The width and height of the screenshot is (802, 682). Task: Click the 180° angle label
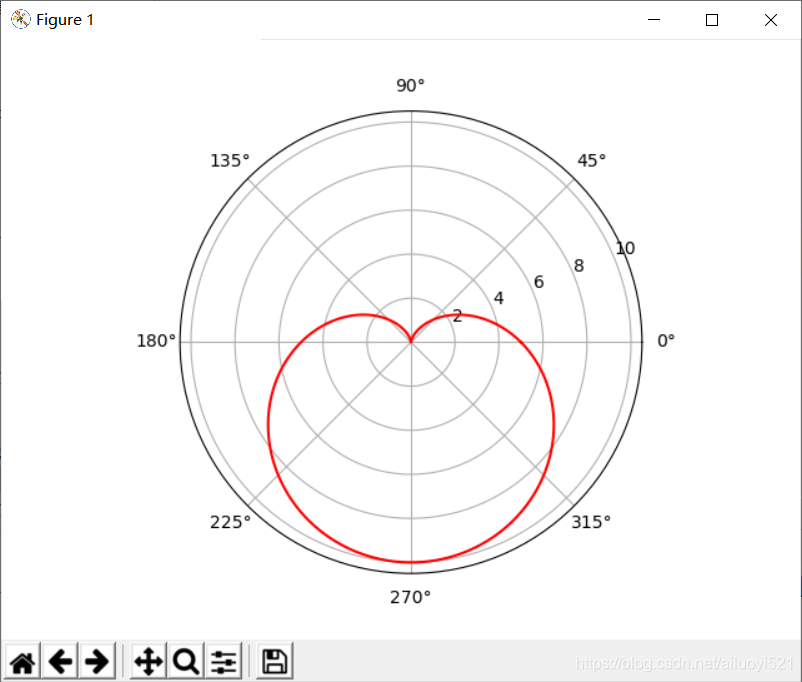point(156,341)
